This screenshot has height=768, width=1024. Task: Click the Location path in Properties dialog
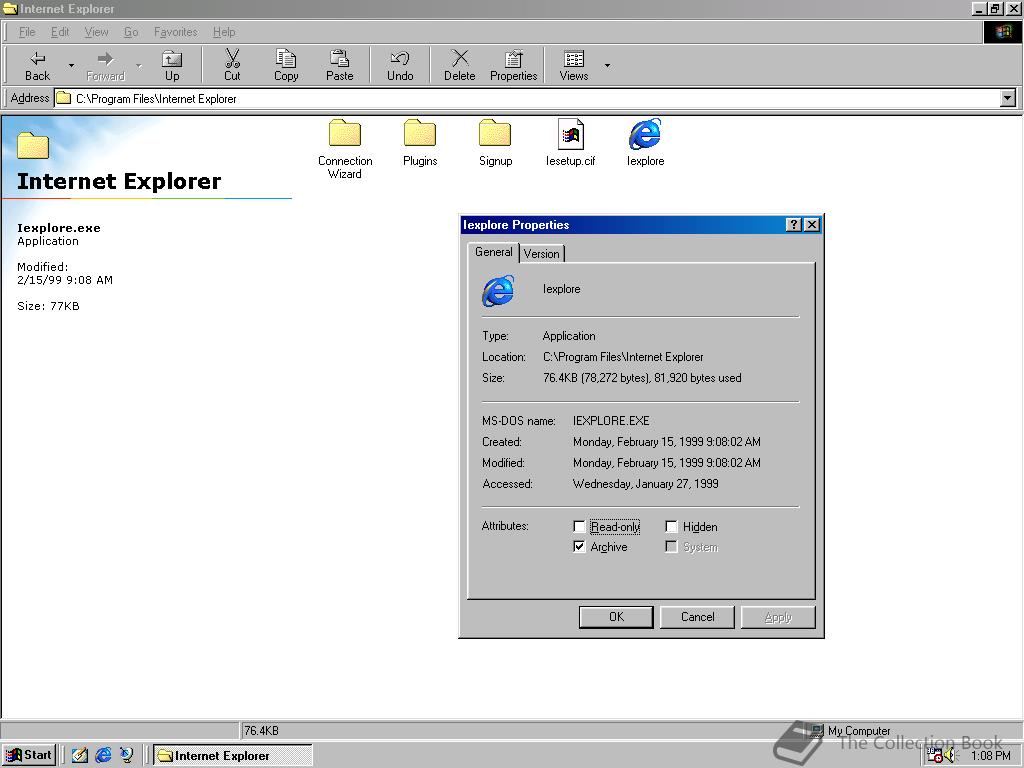coord(623,357)
